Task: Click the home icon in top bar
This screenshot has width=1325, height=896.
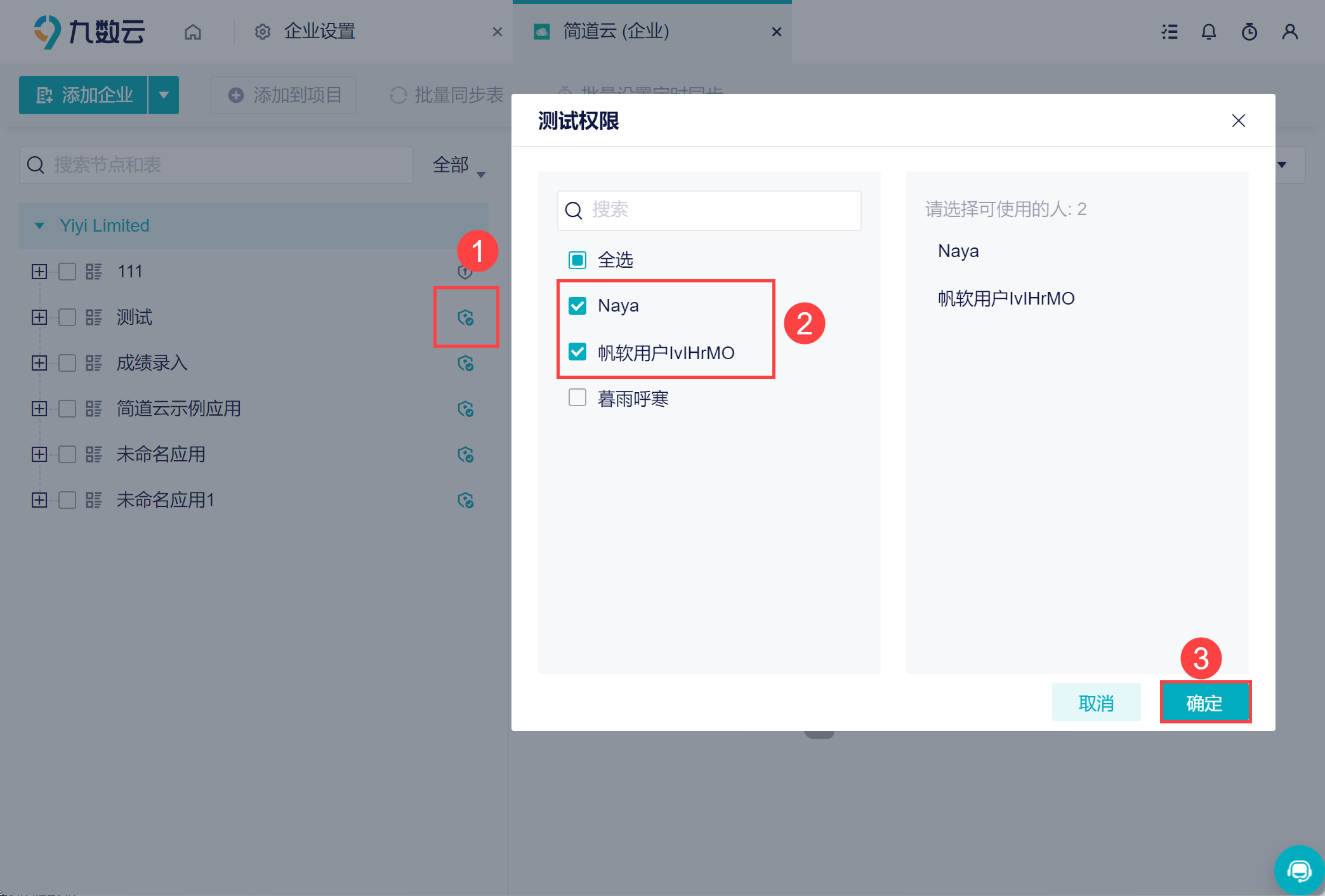Action: coord(193,32)
